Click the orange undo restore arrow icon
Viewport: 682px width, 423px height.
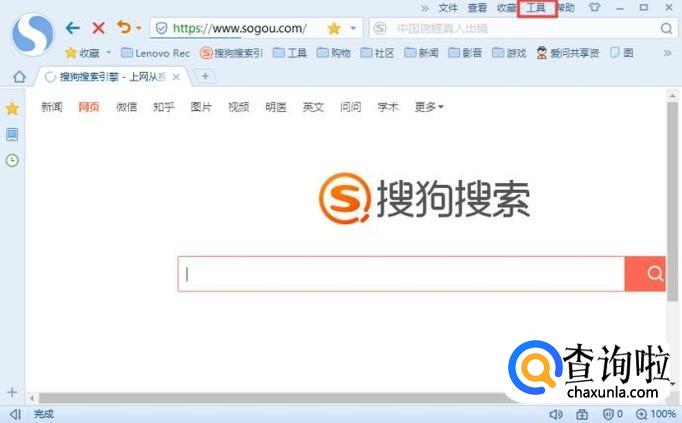click(124, 27)
